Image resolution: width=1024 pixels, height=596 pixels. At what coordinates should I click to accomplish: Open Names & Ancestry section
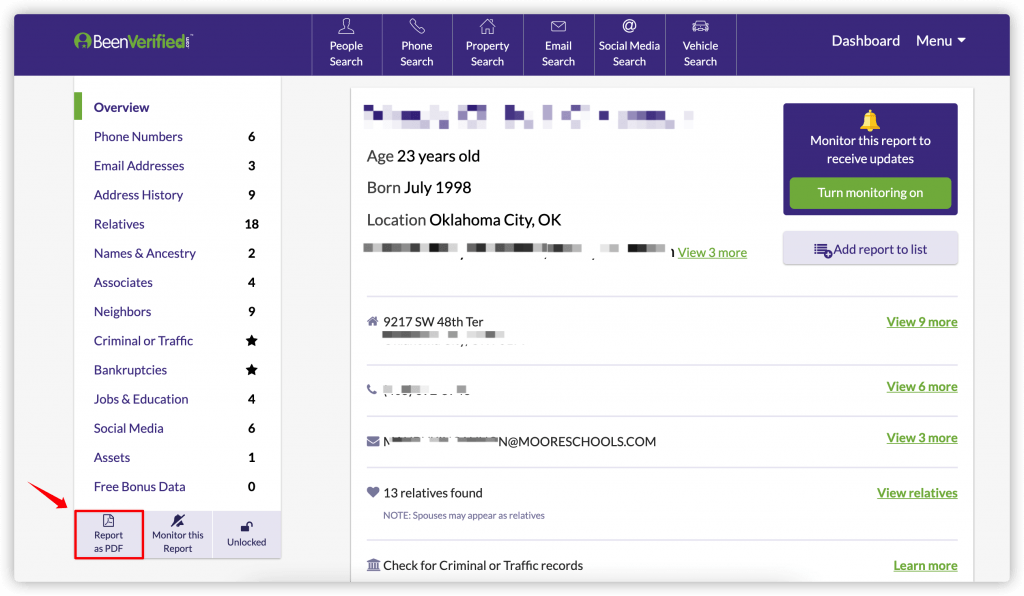point(145,253)
